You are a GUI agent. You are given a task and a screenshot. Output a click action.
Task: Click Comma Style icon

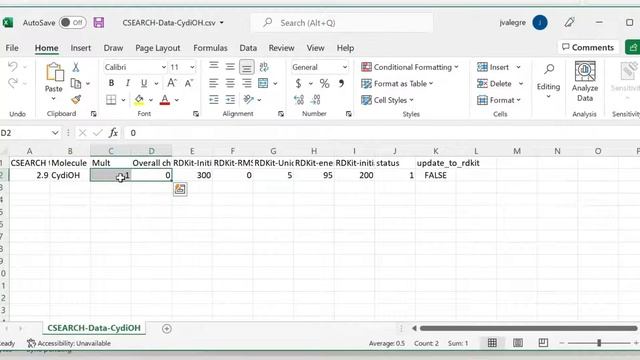(x=341, y=84)
